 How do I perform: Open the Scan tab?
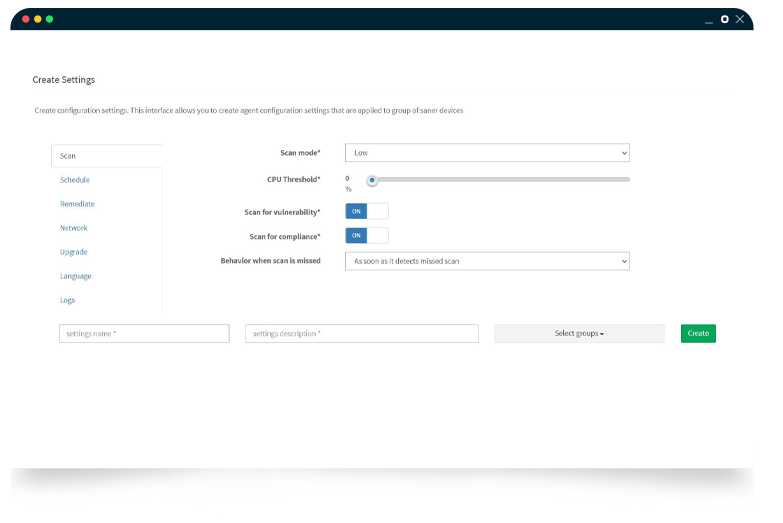pyautogui.click(x=106, y=156)
